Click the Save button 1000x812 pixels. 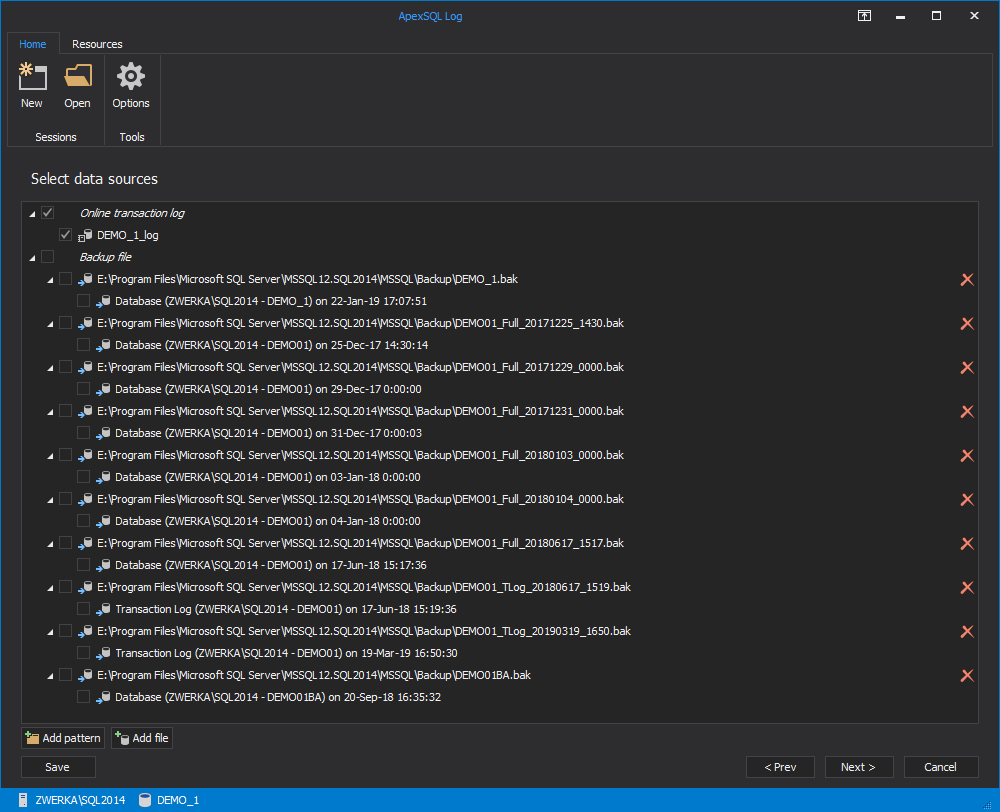(58, 767)
